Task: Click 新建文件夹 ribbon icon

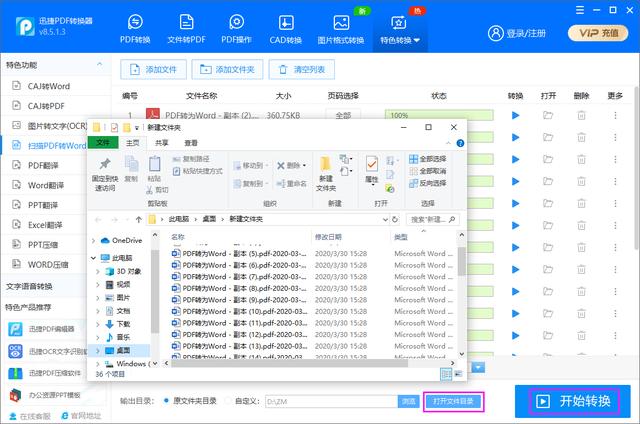Action: [326, 174]
